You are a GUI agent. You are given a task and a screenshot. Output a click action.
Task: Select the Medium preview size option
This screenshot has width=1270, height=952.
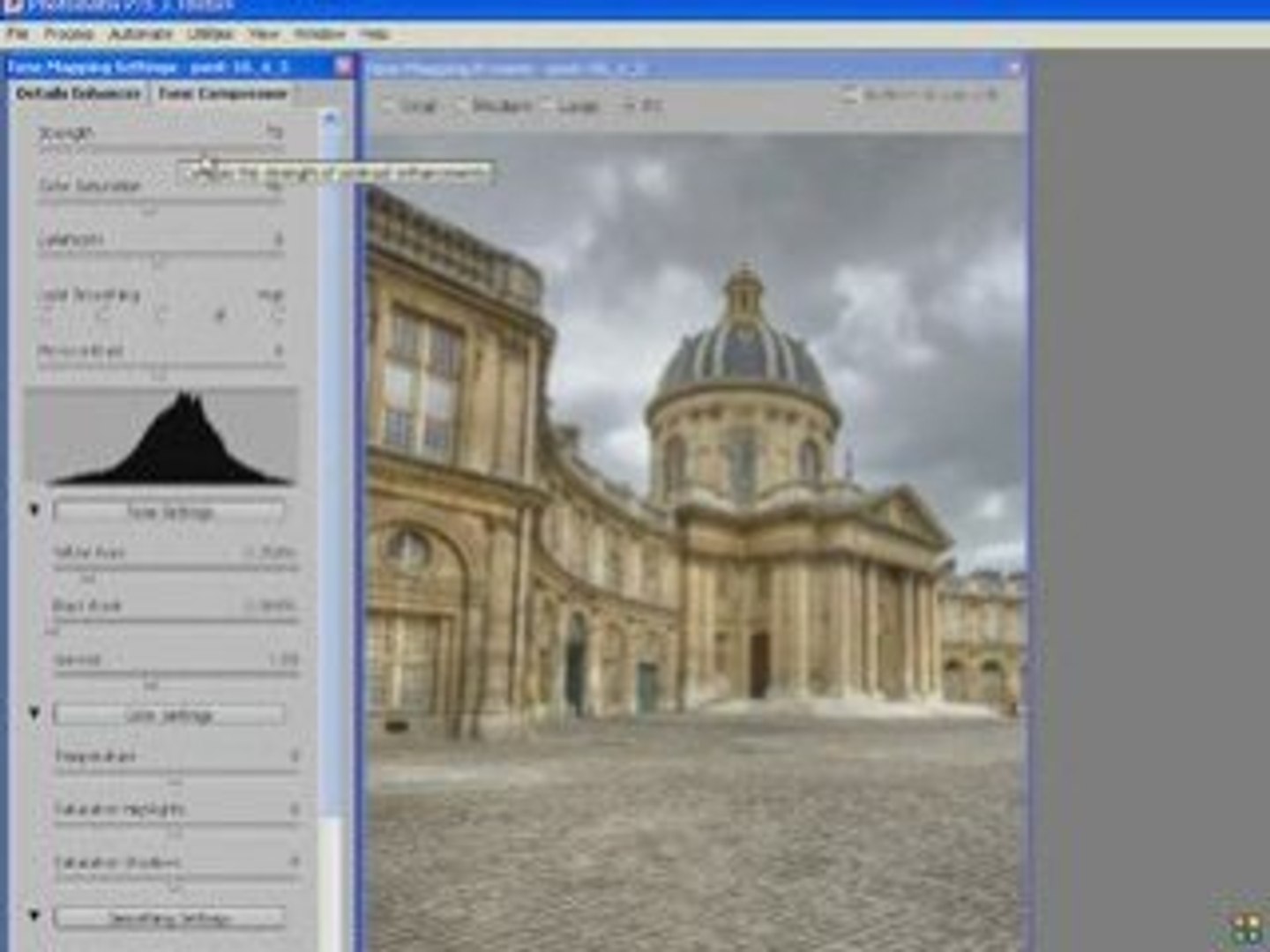coord(494,106)
